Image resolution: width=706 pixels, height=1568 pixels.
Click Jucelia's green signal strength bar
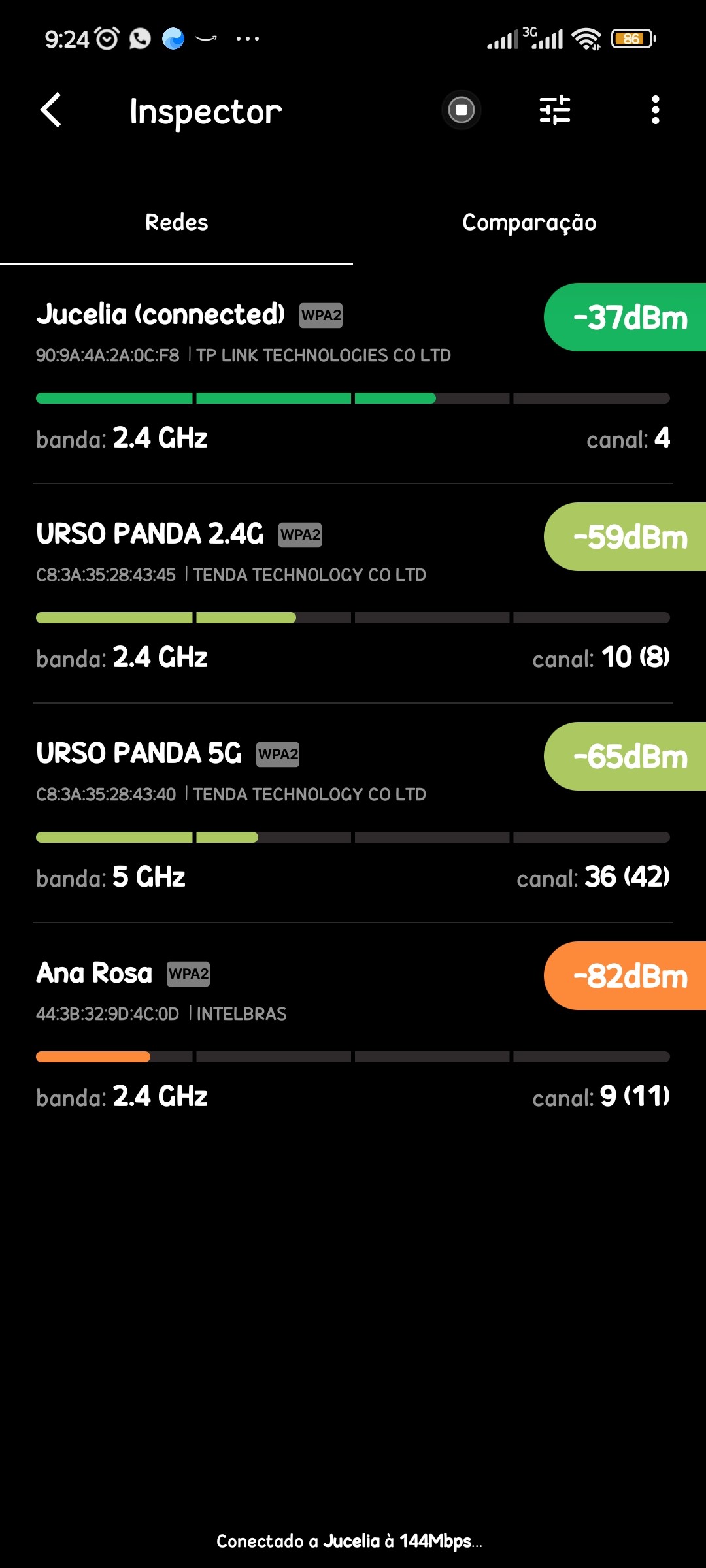coord(235,399)
